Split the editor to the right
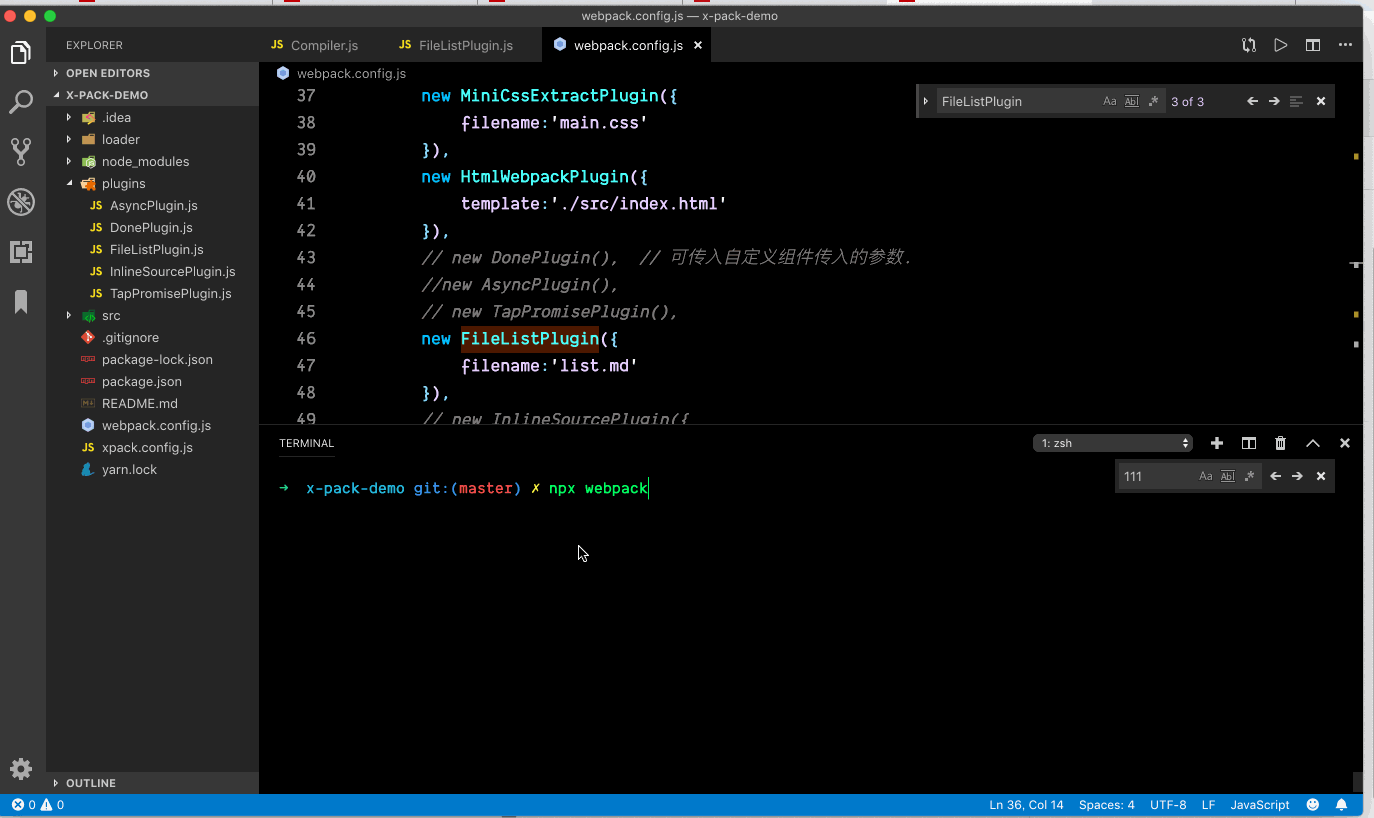Viewport: 1374px width, 818px height. pyautogui.click(x=1313, y=45)
